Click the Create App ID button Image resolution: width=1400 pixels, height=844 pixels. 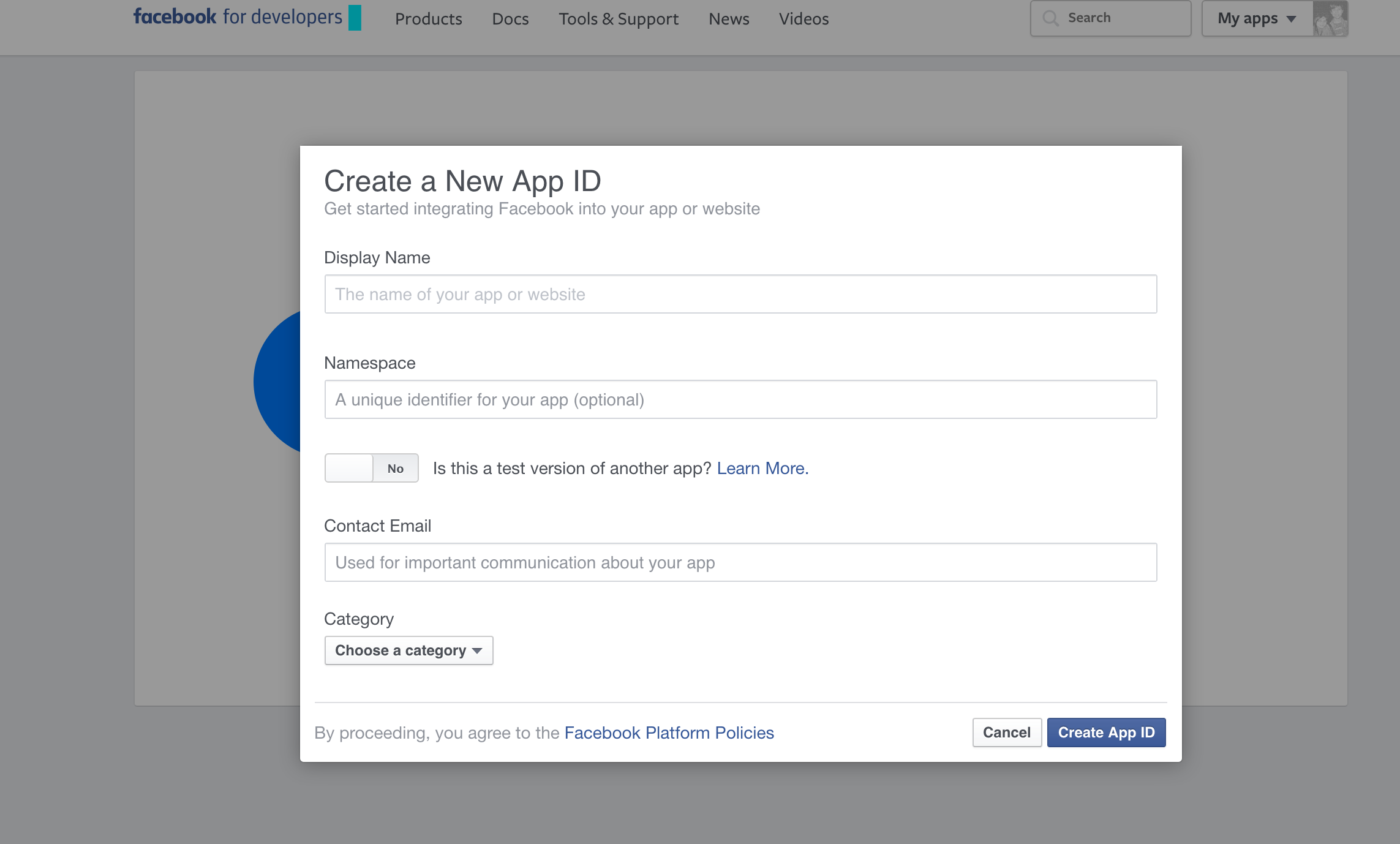click(x=1106, y=732)
